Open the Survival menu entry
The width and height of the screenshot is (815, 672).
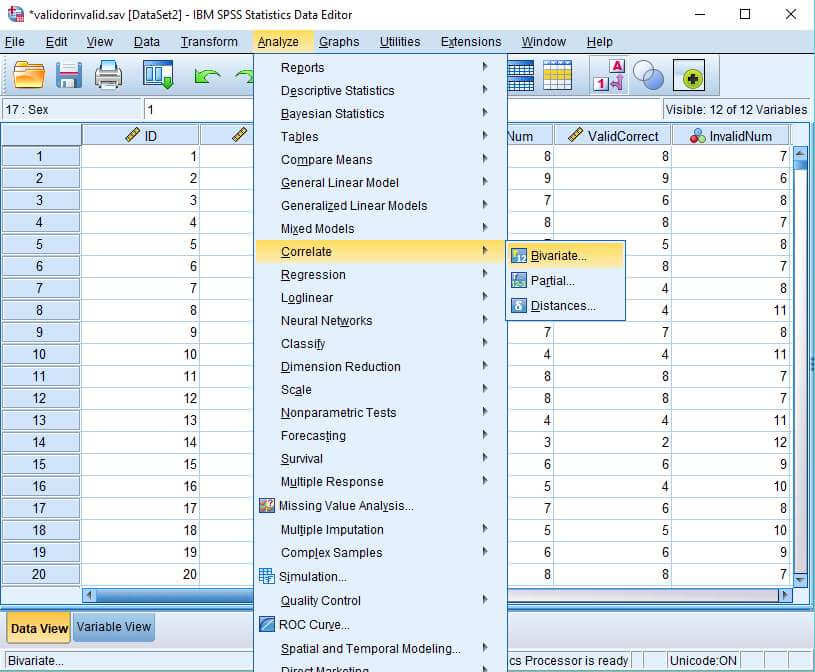[x=380, y=458]
